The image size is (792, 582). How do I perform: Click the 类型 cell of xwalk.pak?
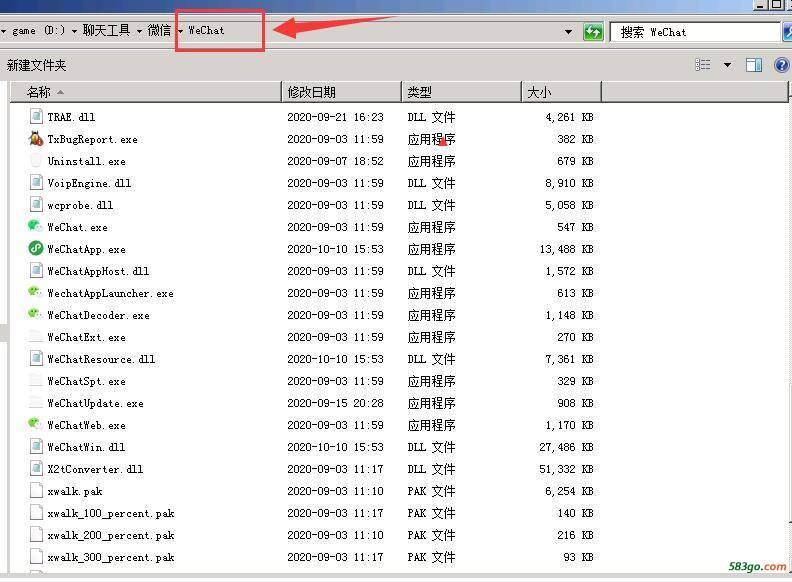(431, 491)
